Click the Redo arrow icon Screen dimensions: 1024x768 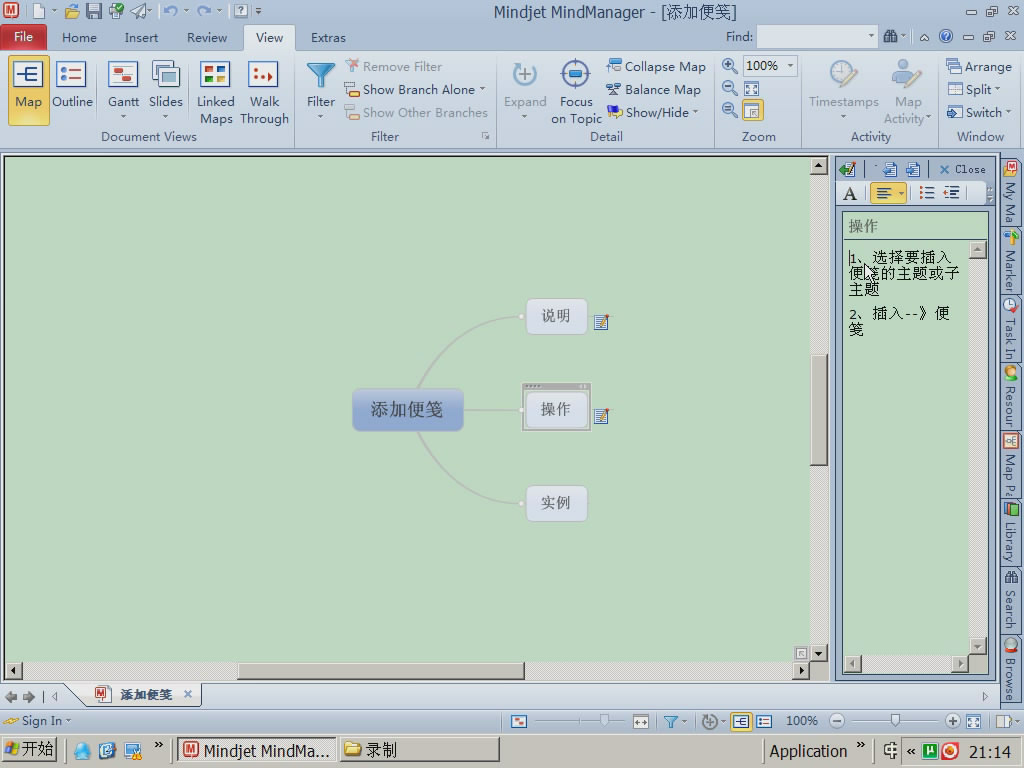204,11
